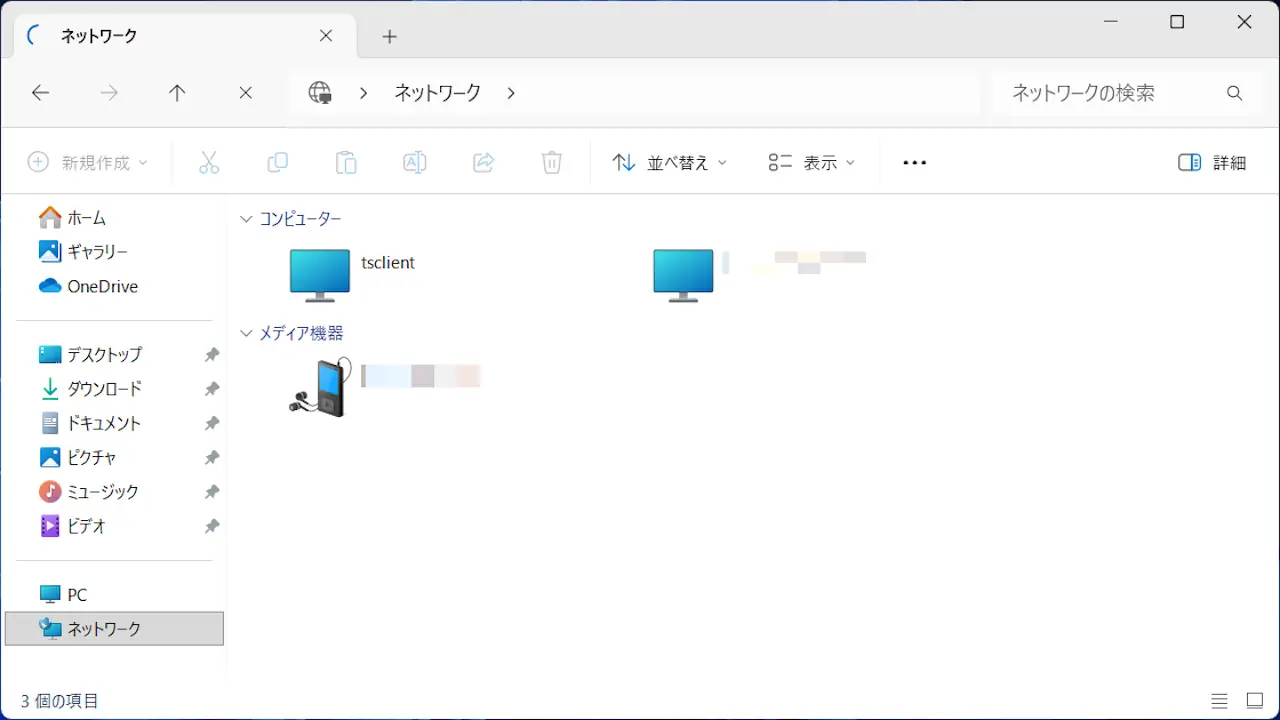
Task: Collapse the コンピューター group
Action: (246, 219)
